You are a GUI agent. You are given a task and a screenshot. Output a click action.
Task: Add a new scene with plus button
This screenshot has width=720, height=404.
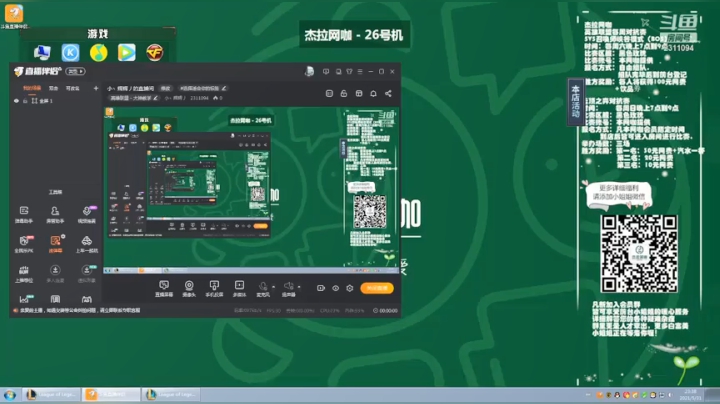96,88
